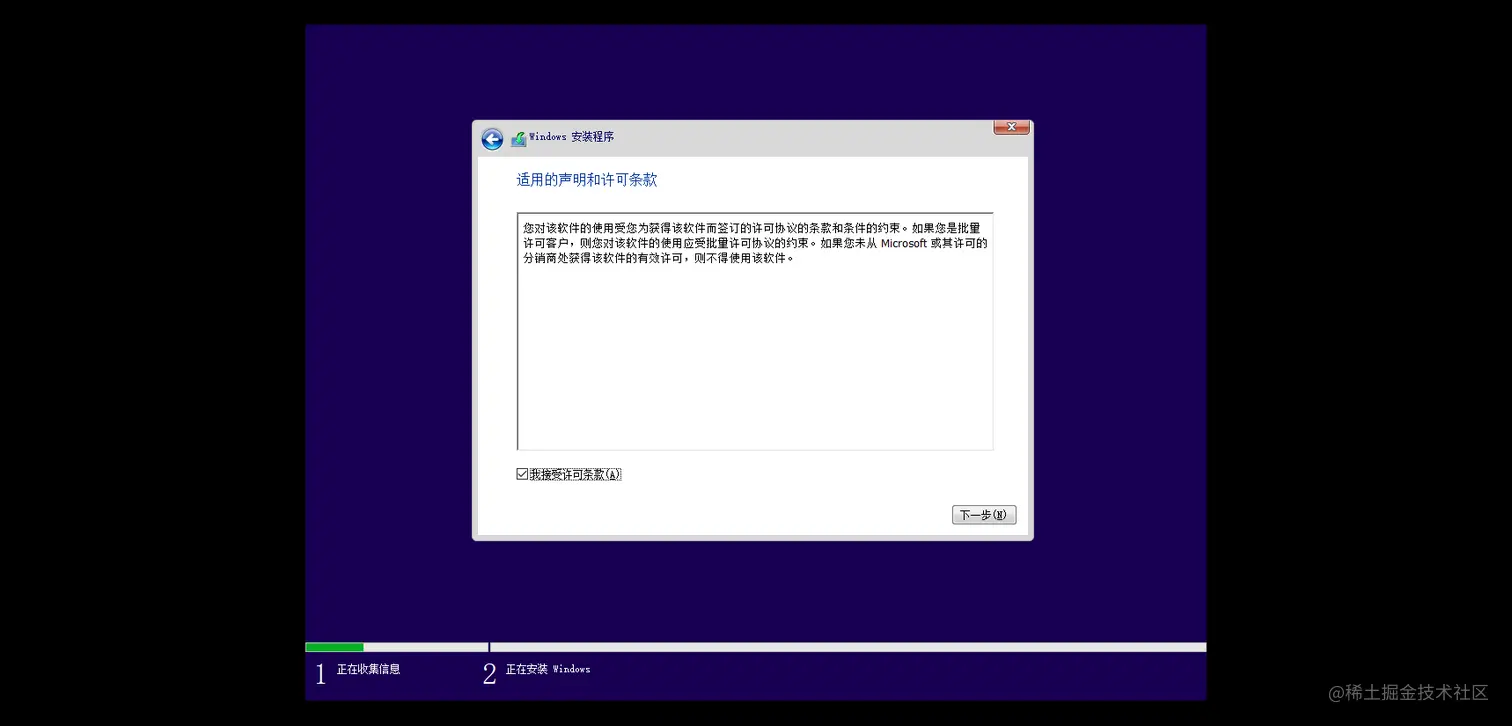The width and height of the screenshot is (1512, 726).
Task: Click the white arrow inside the back button
Action: click(x=492, y=138)
